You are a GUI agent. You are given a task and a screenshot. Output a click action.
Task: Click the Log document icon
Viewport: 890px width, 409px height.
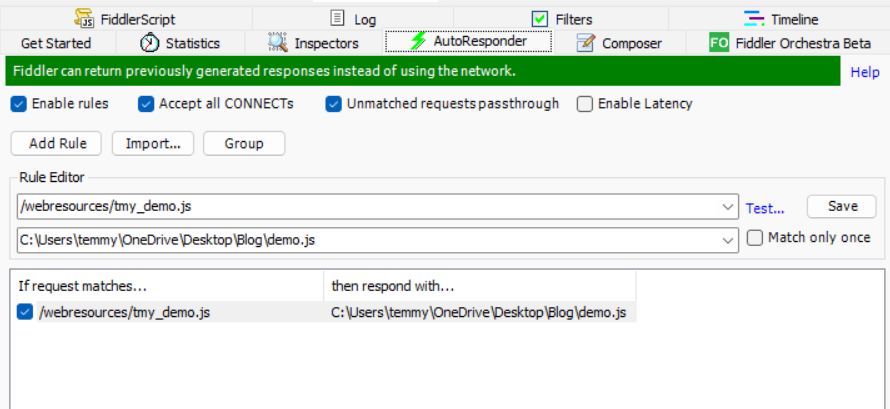pos(337,19)
